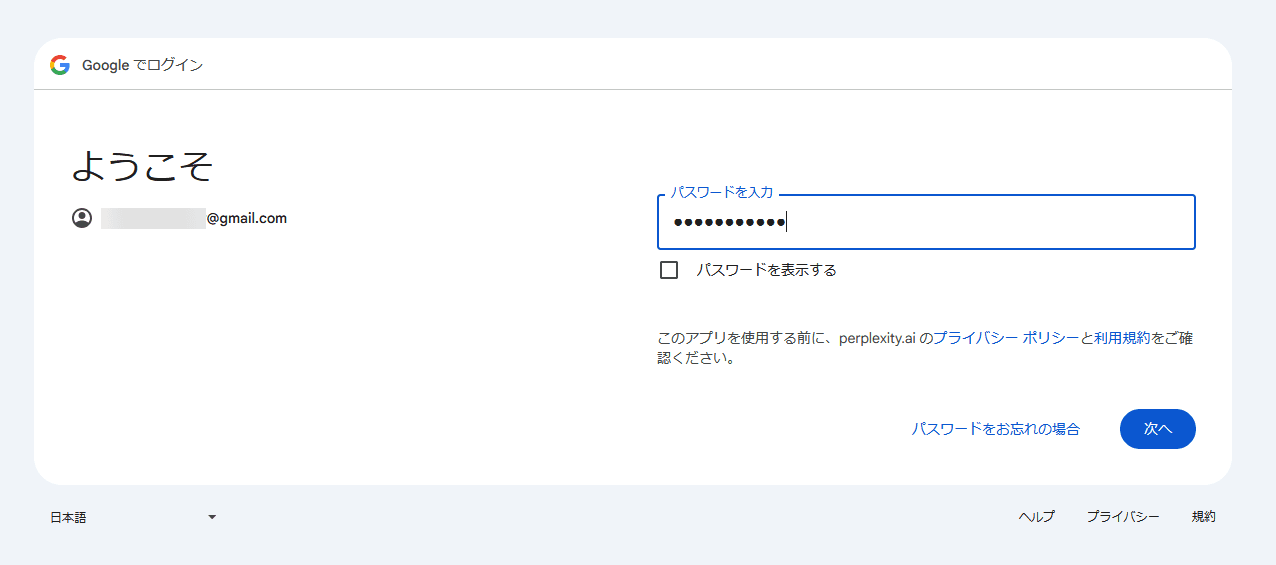Screen dimensions: 1276x565
Task: Click the パスワードを表示する label text
Action: click(x=766, y=270)
